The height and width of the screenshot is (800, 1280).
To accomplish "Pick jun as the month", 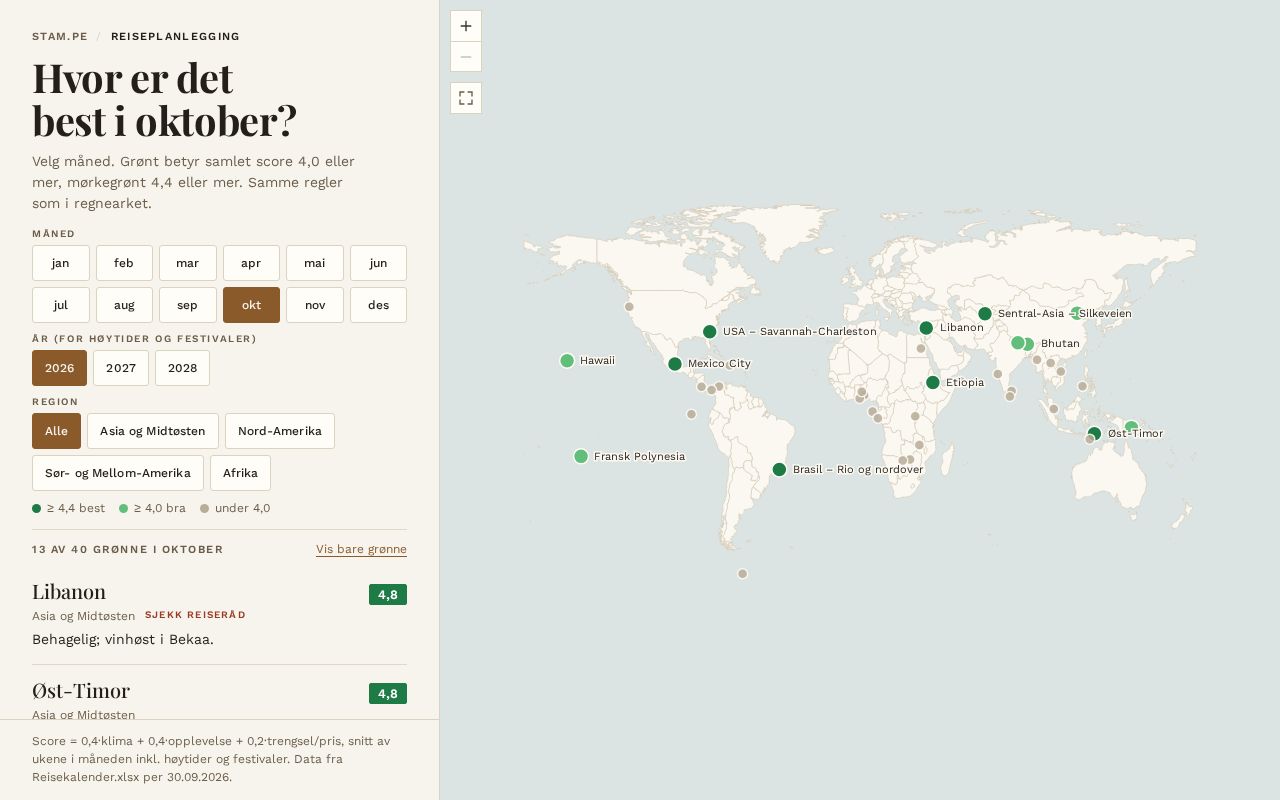I will pyautogui.click(x=378, y=263).
